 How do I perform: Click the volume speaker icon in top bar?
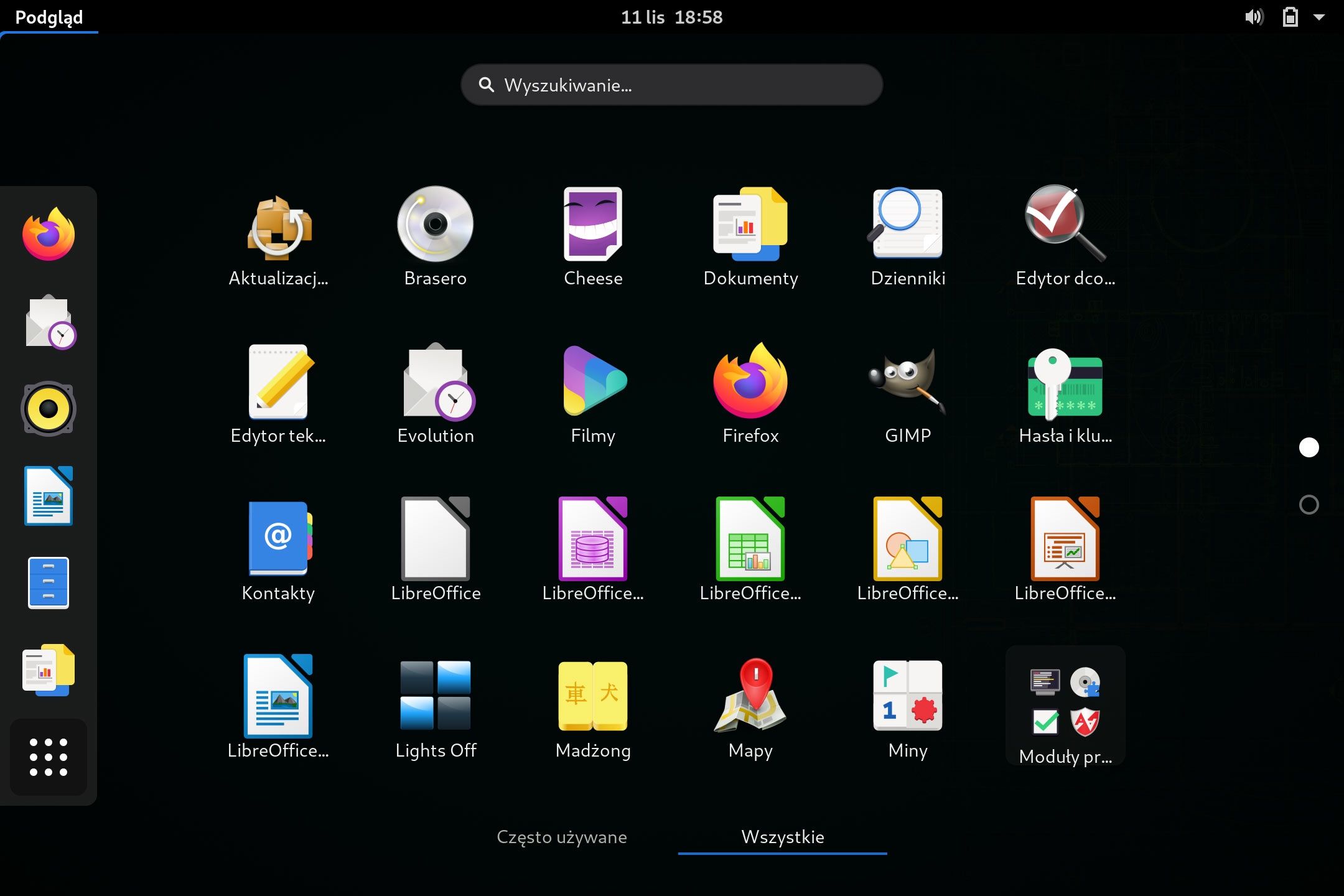click(1254, 17)
